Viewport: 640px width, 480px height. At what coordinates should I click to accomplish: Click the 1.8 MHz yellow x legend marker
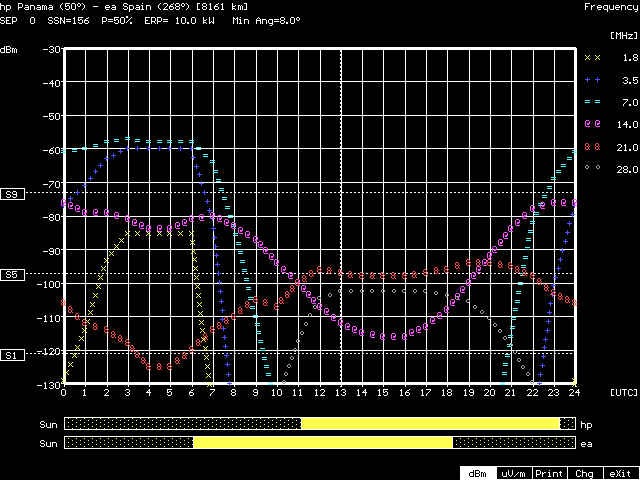(x=593, y=58)
